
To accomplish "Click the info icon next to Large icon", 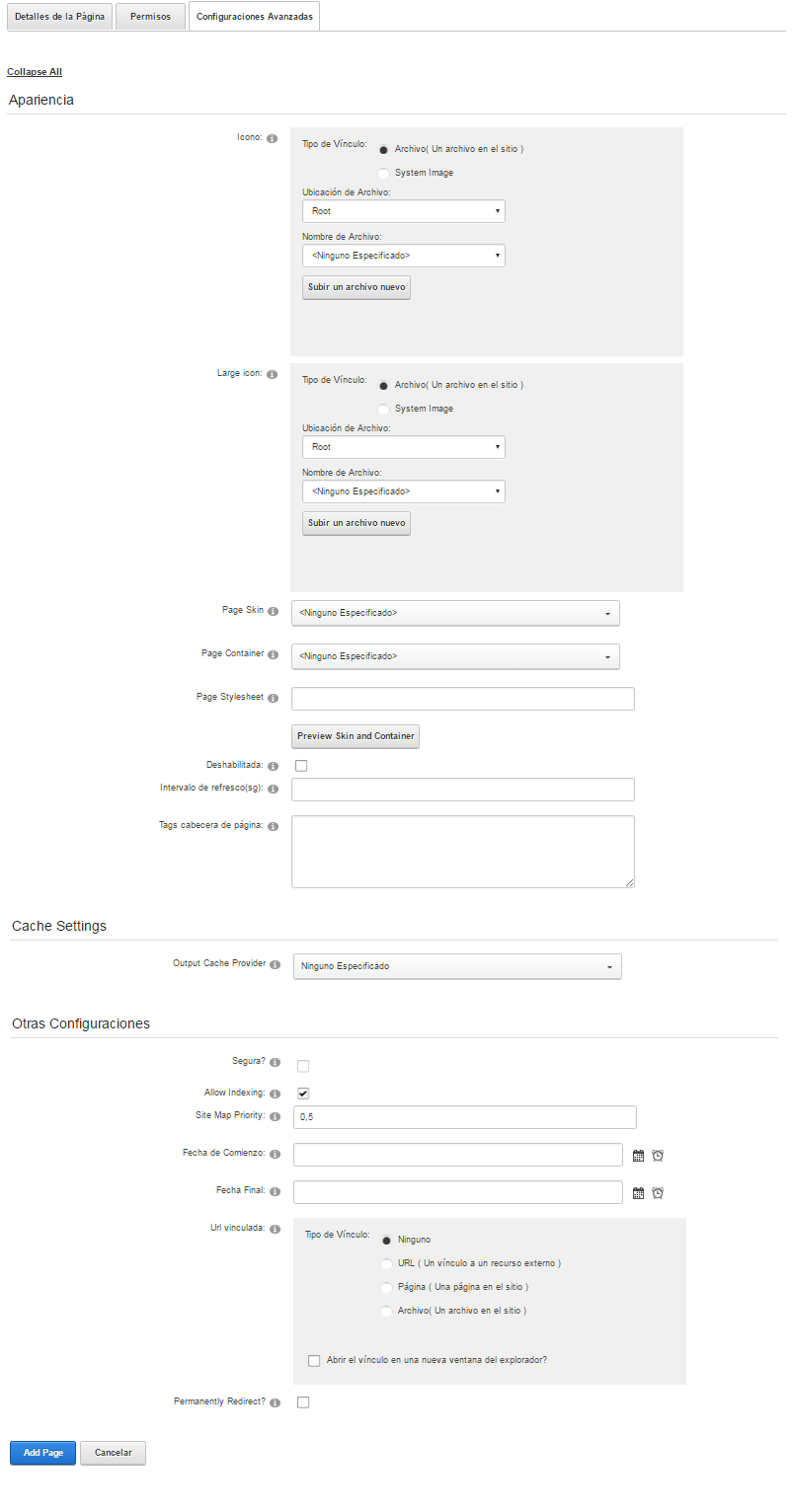I will coord(273,375).
